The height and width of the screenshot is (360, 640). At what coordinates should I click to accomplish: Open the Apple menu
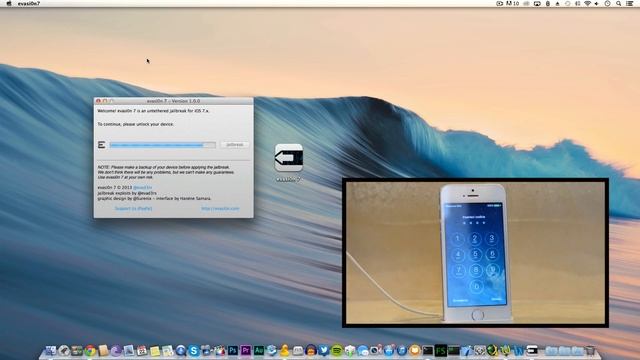point(9,3)
